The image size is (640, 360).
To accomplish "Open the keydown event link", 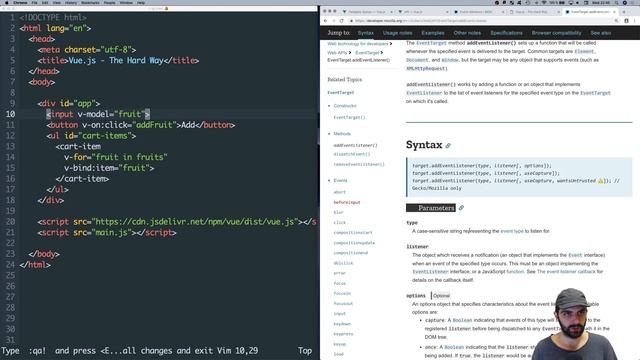I will click(x=342, y=324).
